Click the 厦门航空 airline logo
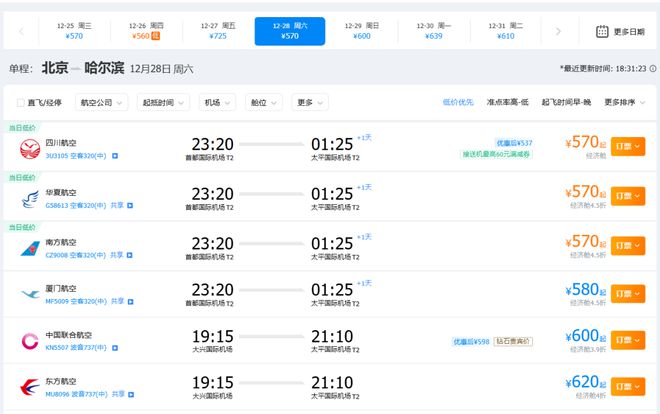This screenshot has width=660, height=414. point(30,294)
